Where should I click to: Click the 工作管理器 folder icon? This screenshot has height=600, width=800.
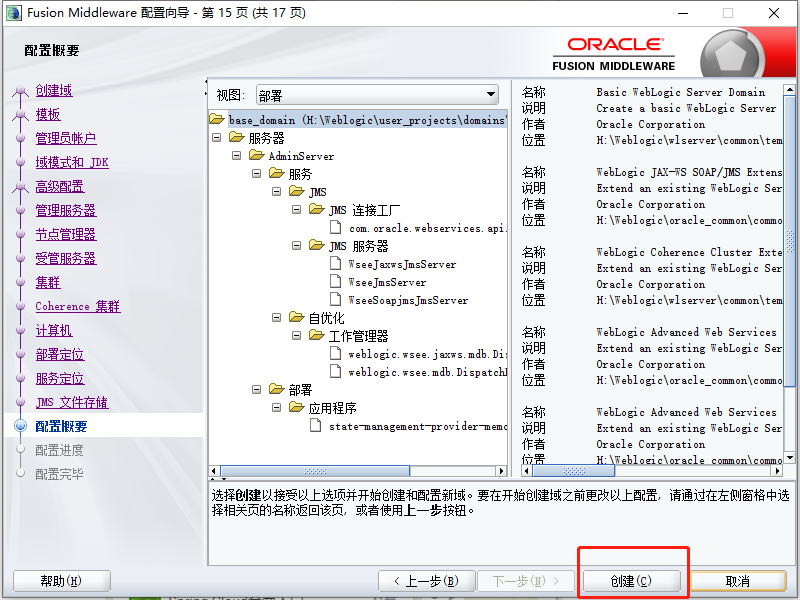click(317, 335)
